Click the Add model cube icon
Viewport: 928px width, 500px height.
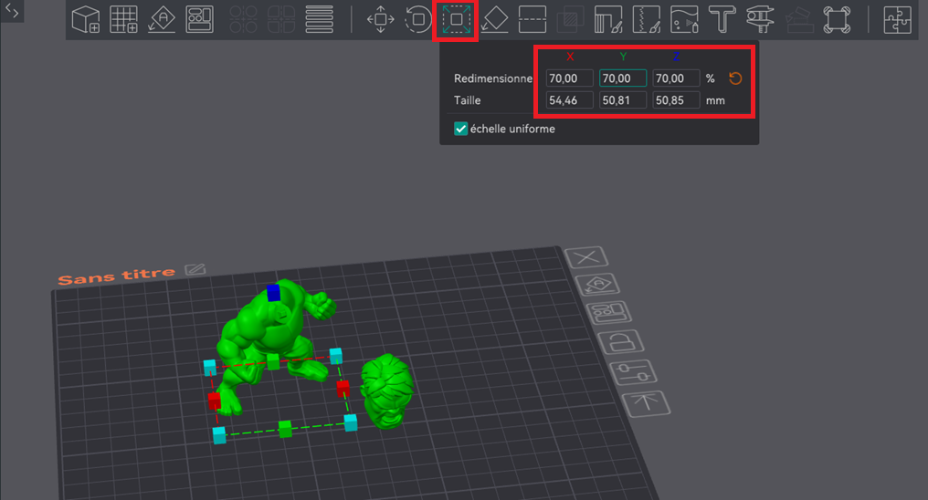85,20
